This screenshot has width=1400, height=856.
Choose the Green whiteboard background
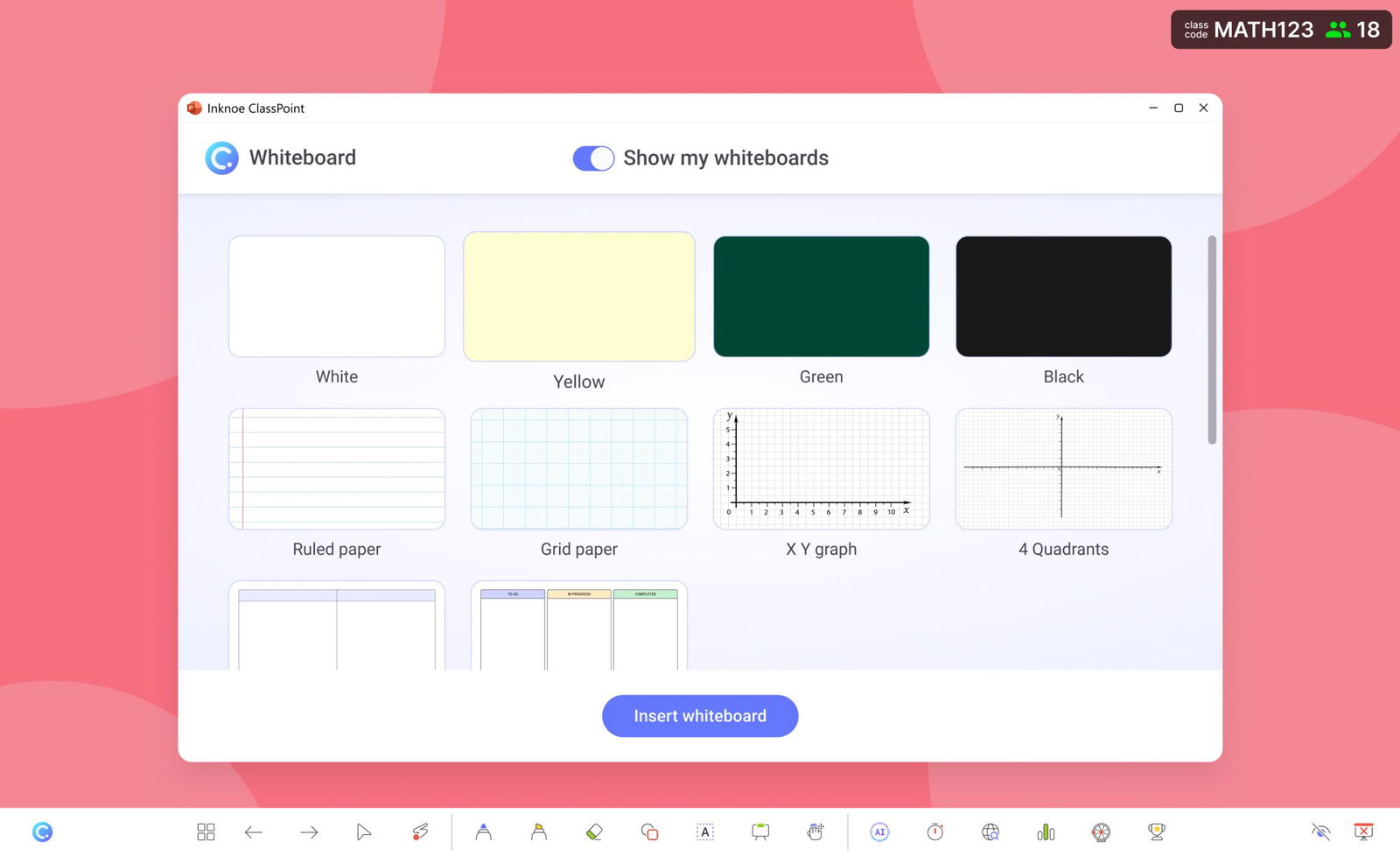click(821, 296)
